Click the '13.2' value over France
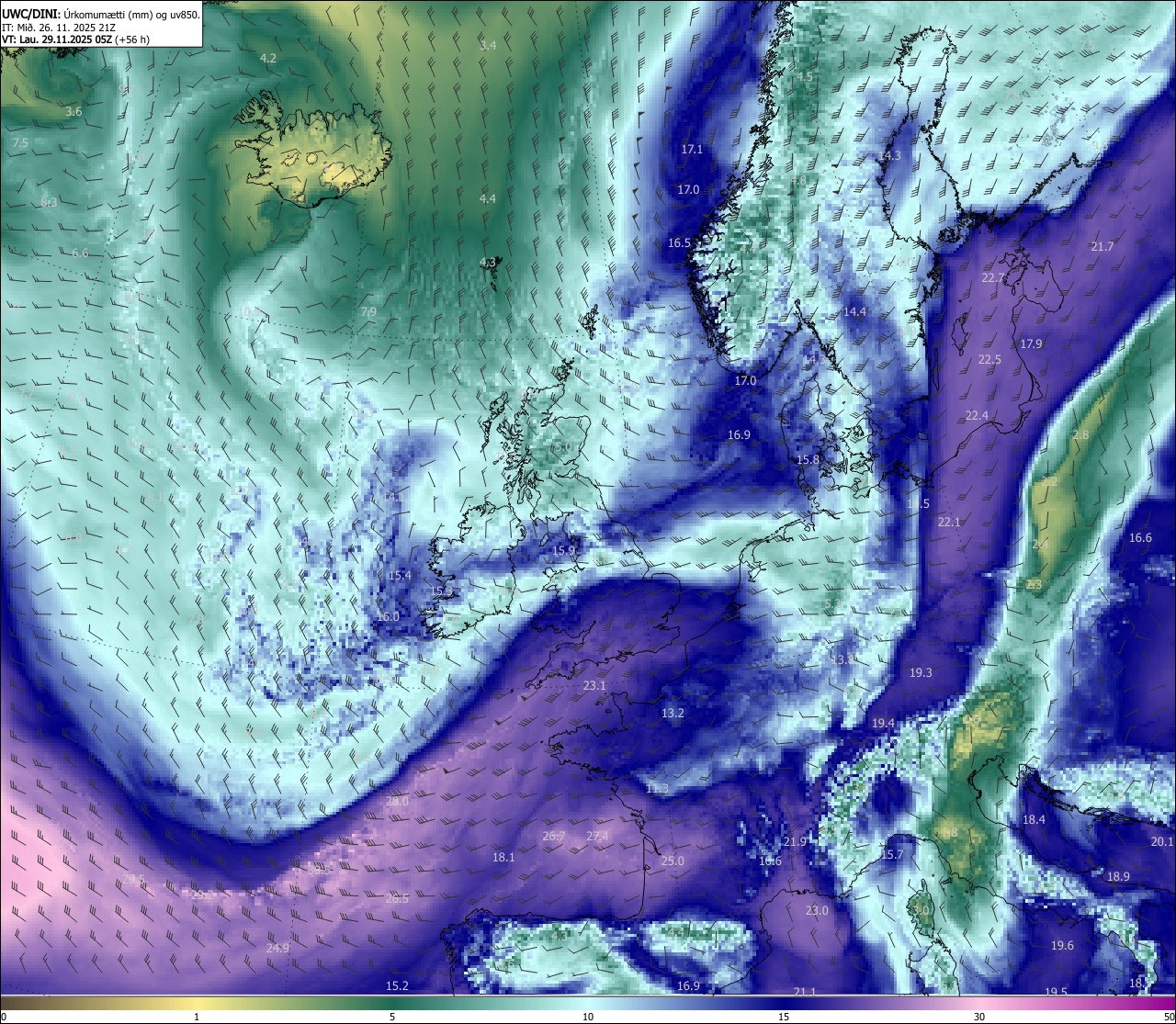 click(x=673, y=713)
